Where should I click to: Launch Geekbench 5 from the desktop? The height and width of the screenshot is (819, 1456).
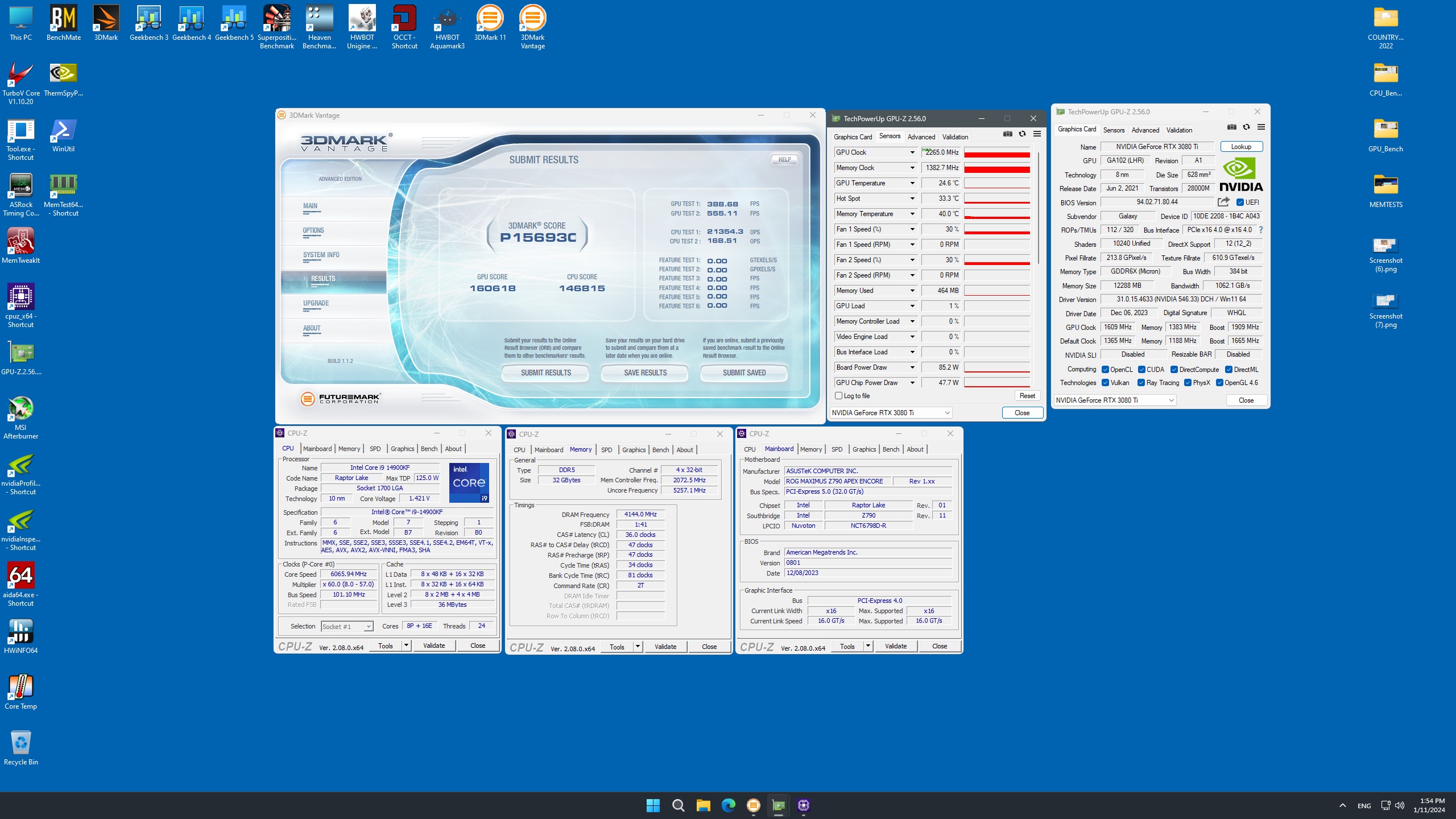tap(234, 24)
